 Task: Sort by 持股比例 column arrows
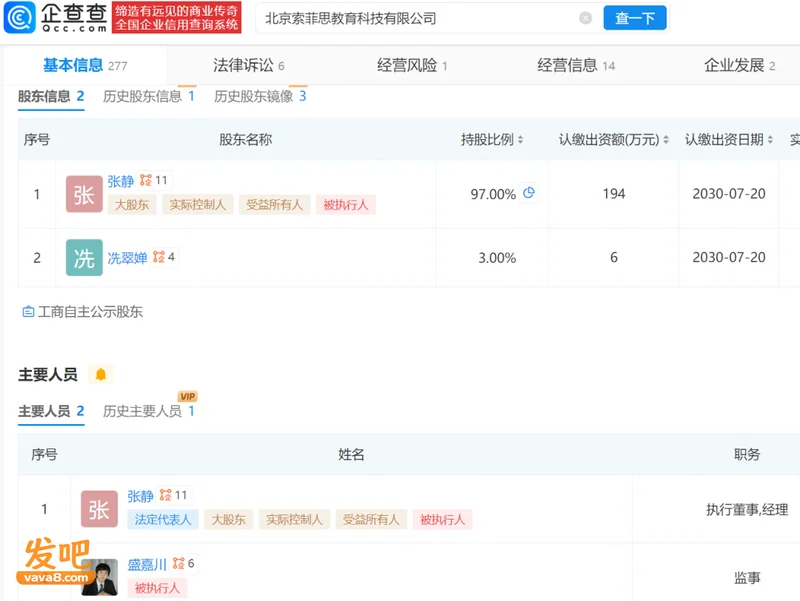520,140
